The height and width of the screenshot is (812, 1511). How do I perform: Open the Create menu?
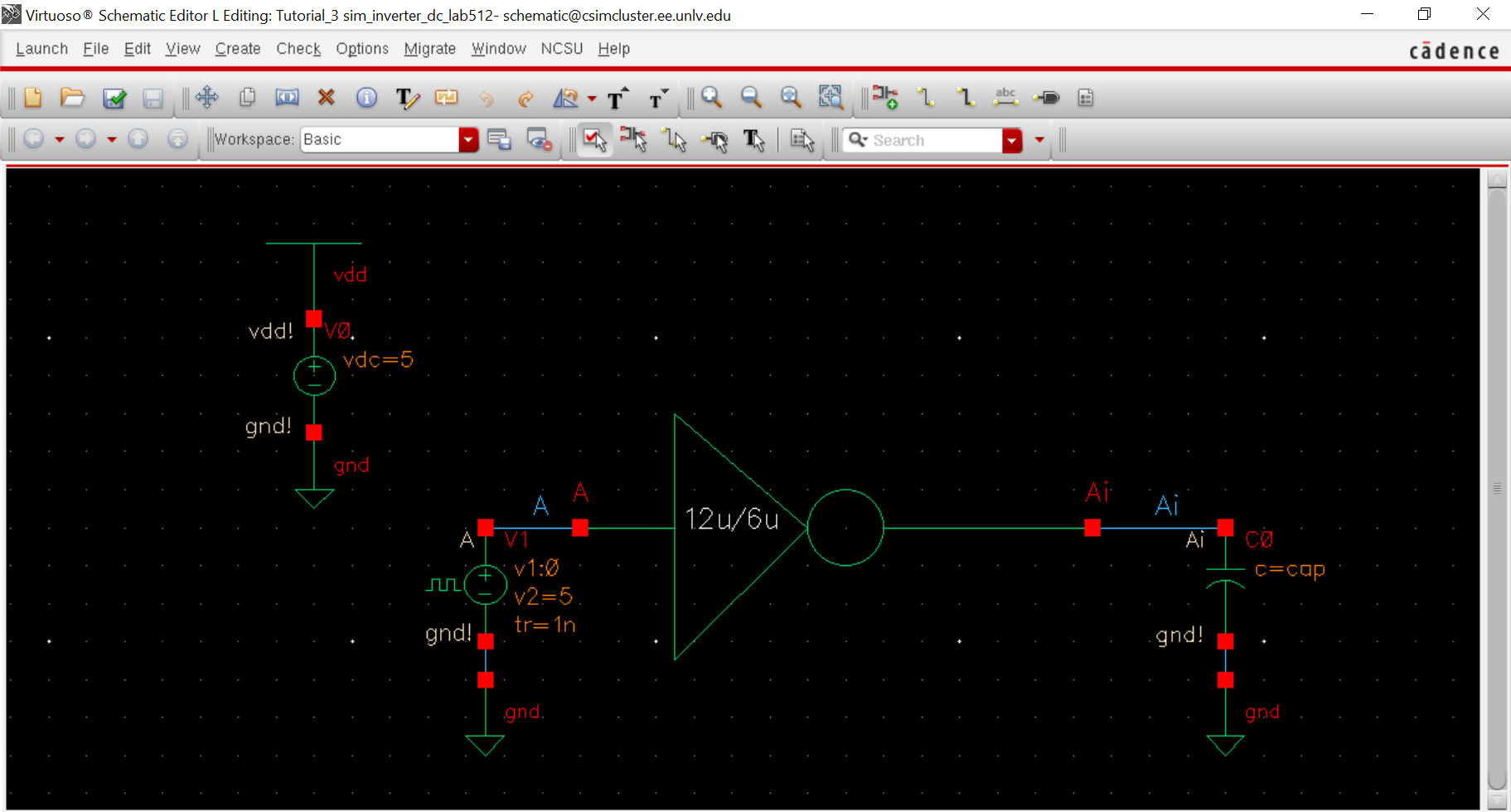[x=238, y=49]
